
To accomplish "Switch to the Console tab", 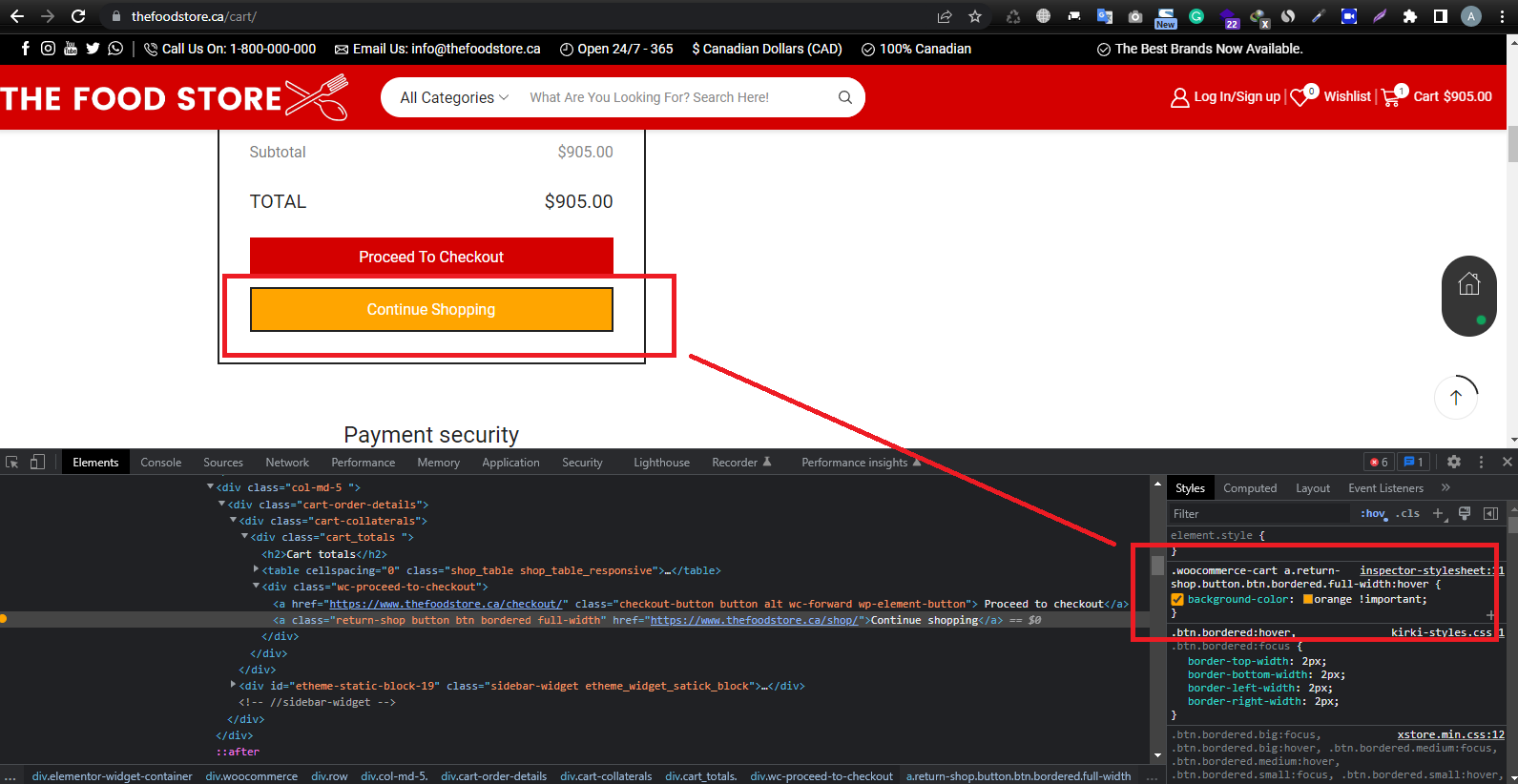I will [x=160, y=463].
